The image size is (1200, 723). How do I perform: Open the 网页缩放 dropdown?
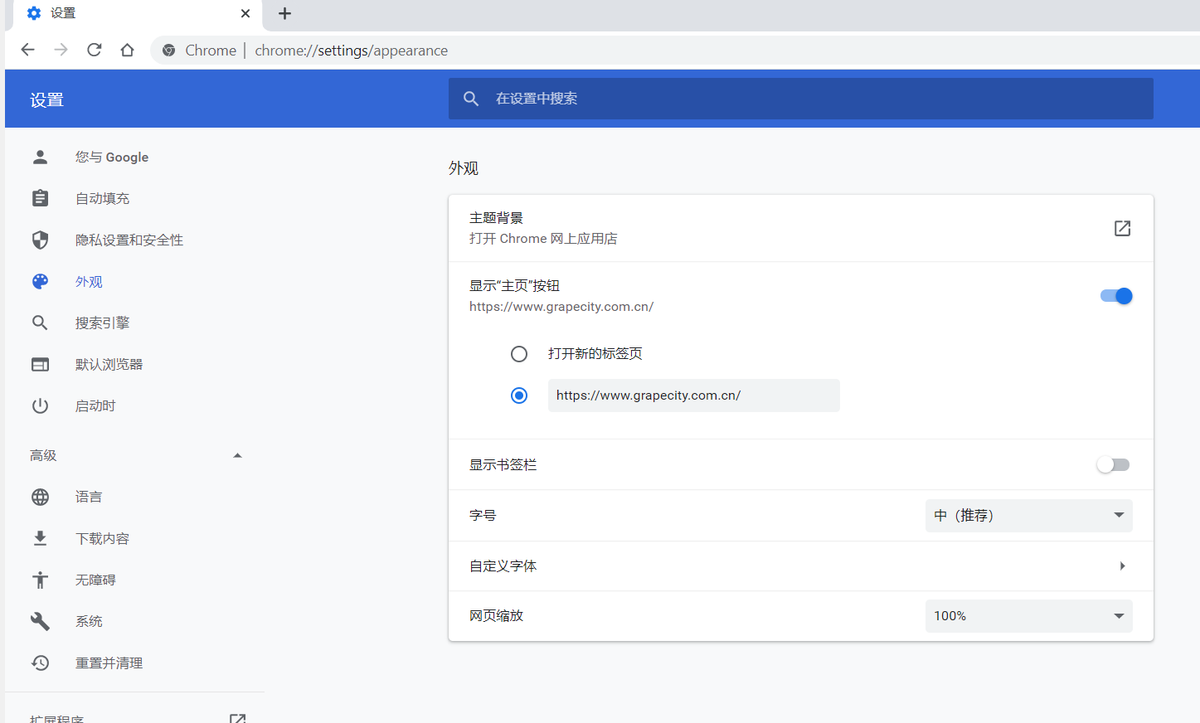coord(1028,615)
